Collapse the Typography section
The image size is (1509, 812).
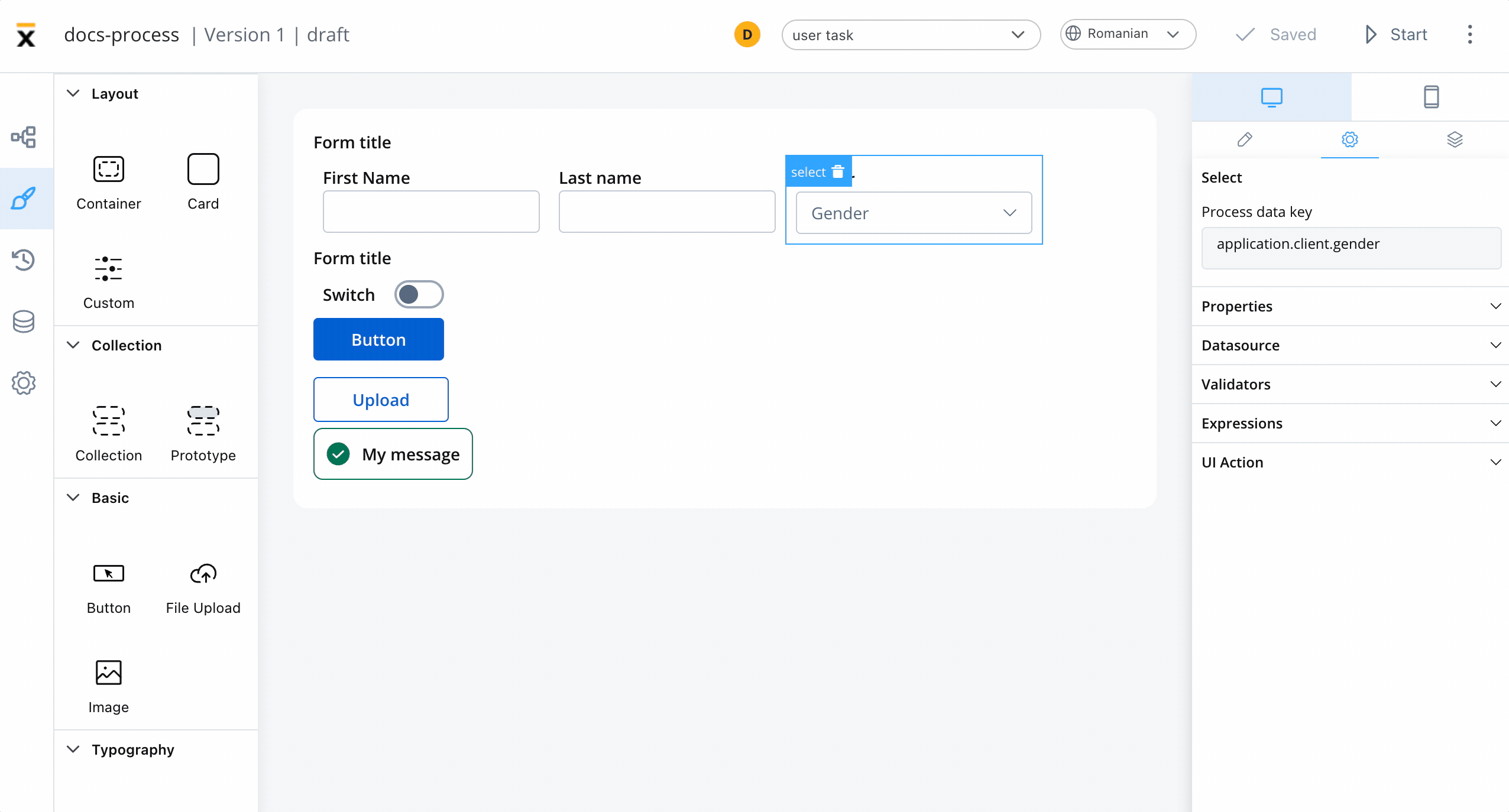pyautogui.click(x=73, y=749)
